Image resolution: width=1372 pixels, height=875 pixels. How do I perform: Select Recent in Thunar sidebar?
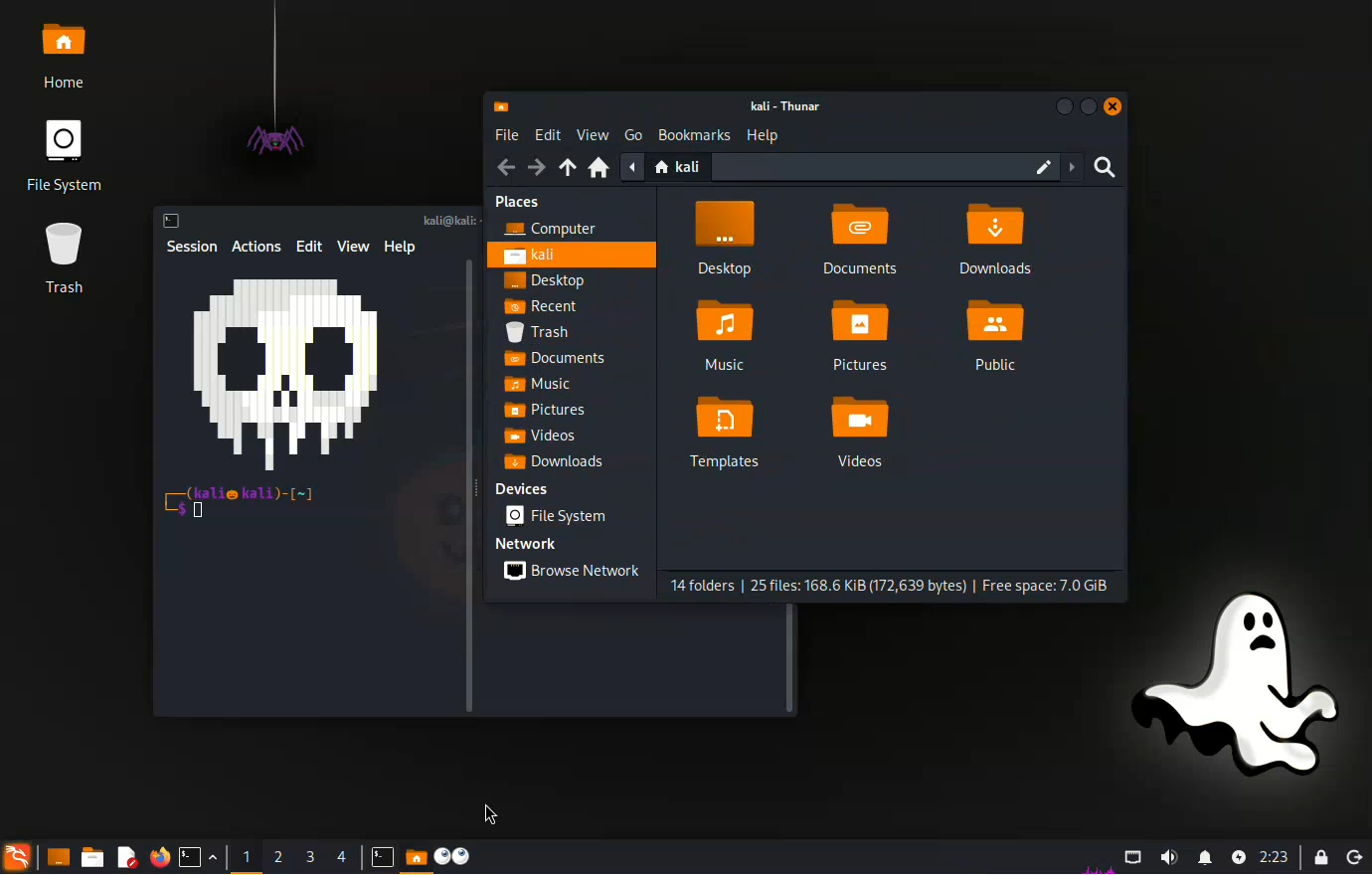tap(572, 306)
